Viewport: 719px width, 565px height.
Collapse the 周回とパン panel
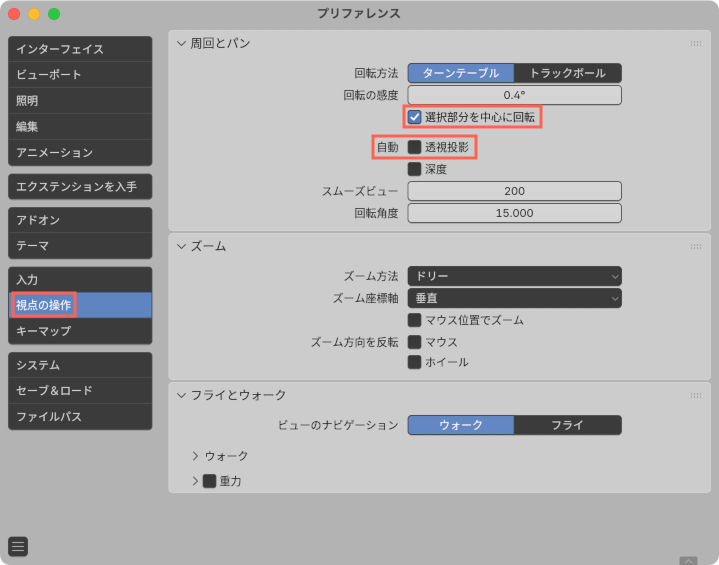pos(181,44)
